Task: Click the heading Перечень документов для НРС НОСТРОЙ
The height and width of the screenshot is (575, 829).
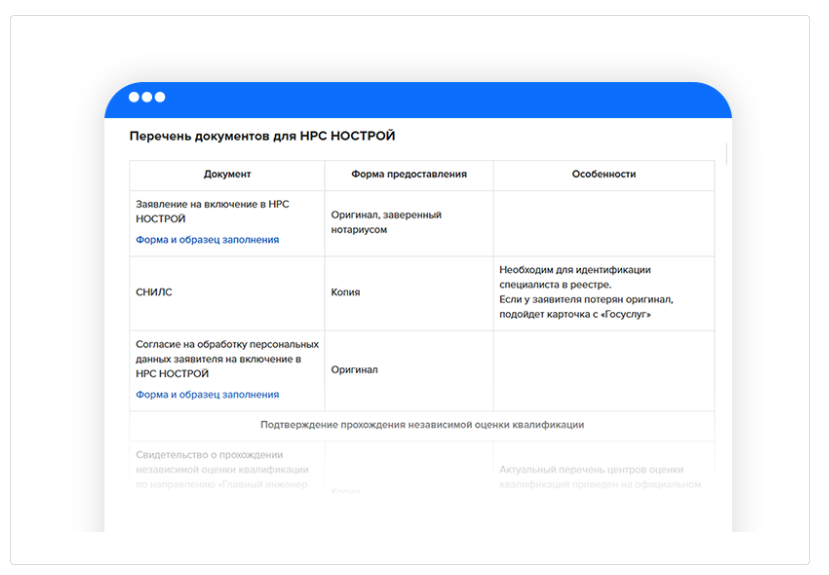Action: pos(262,136)
